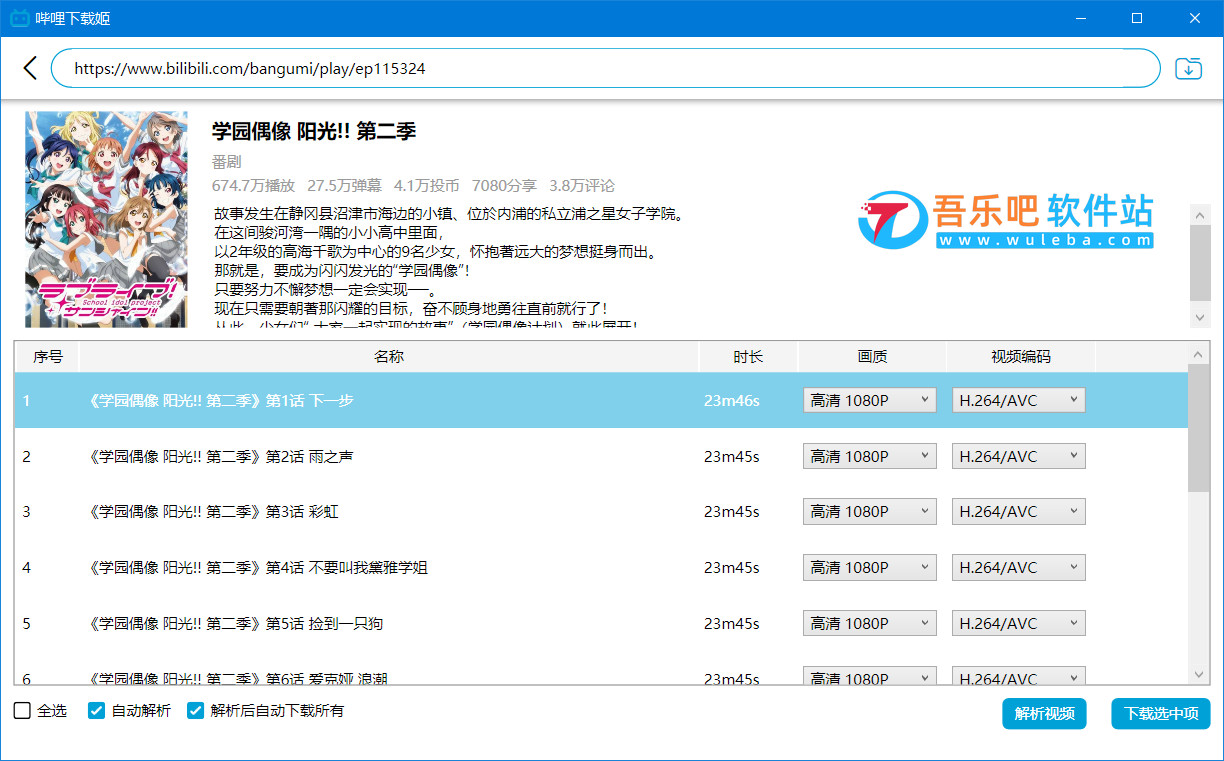Click the 解析视频 button

pos(1044,713)
